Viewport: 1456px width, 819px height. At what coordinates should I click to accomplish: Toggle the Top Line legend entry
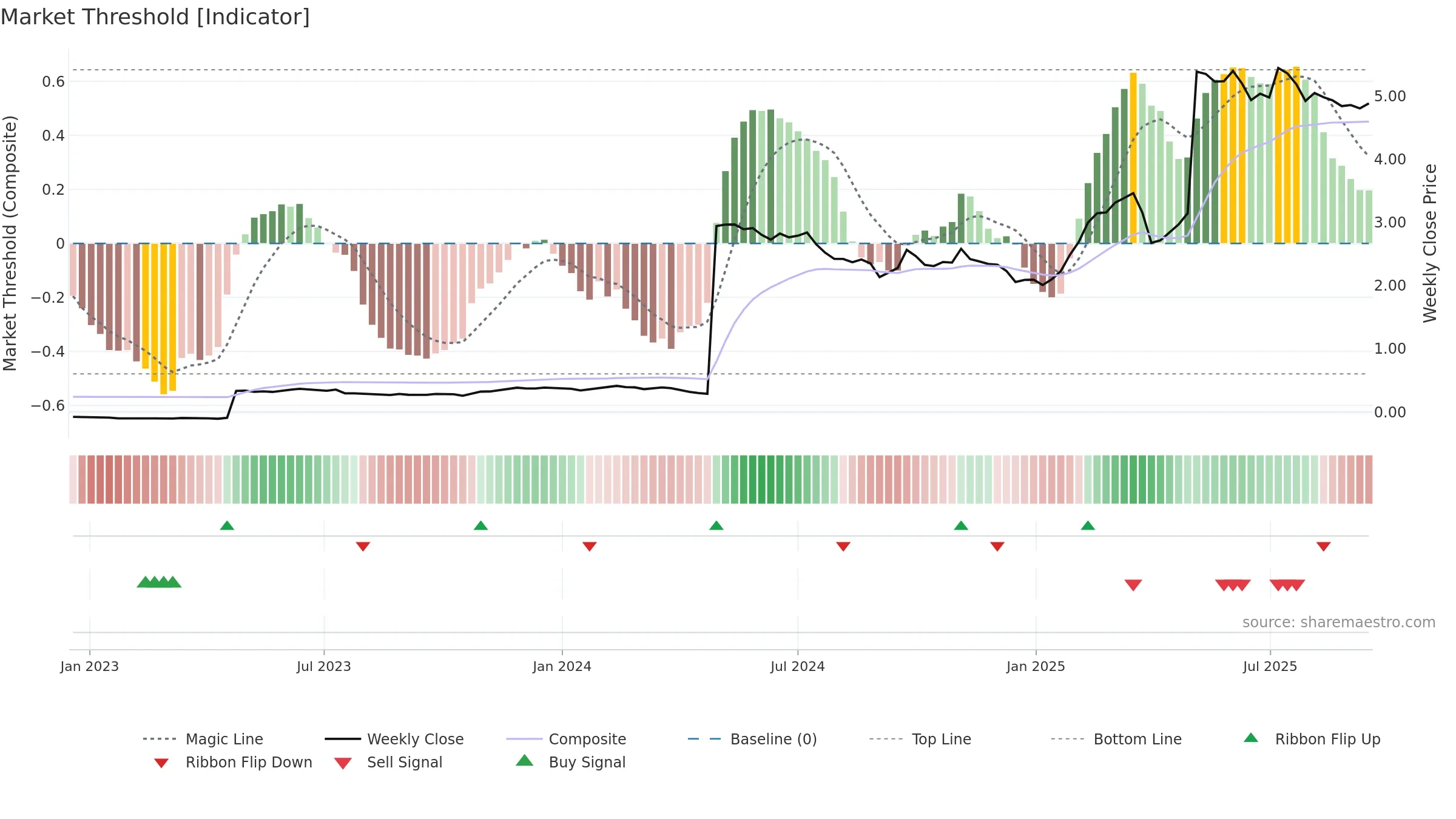click(920, 739)
